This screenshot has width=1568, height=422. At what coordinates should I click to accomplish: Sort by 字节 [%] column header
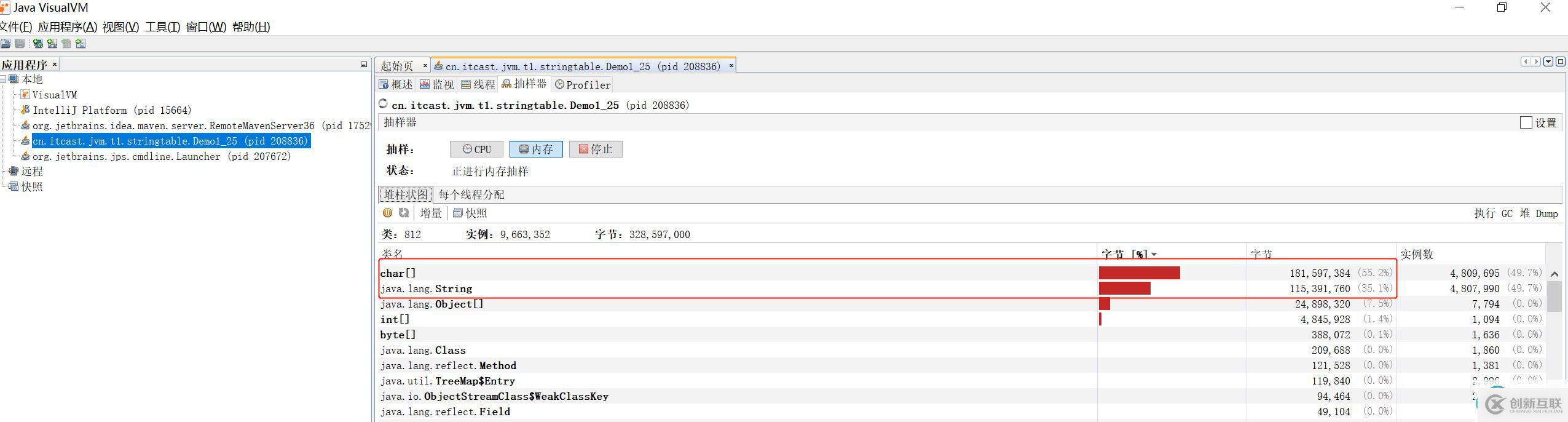coord(1172,253)
